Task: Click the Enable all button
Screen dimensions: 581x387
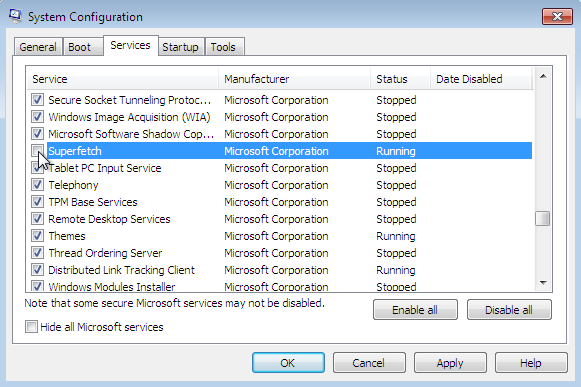Action: coord(415,310)
